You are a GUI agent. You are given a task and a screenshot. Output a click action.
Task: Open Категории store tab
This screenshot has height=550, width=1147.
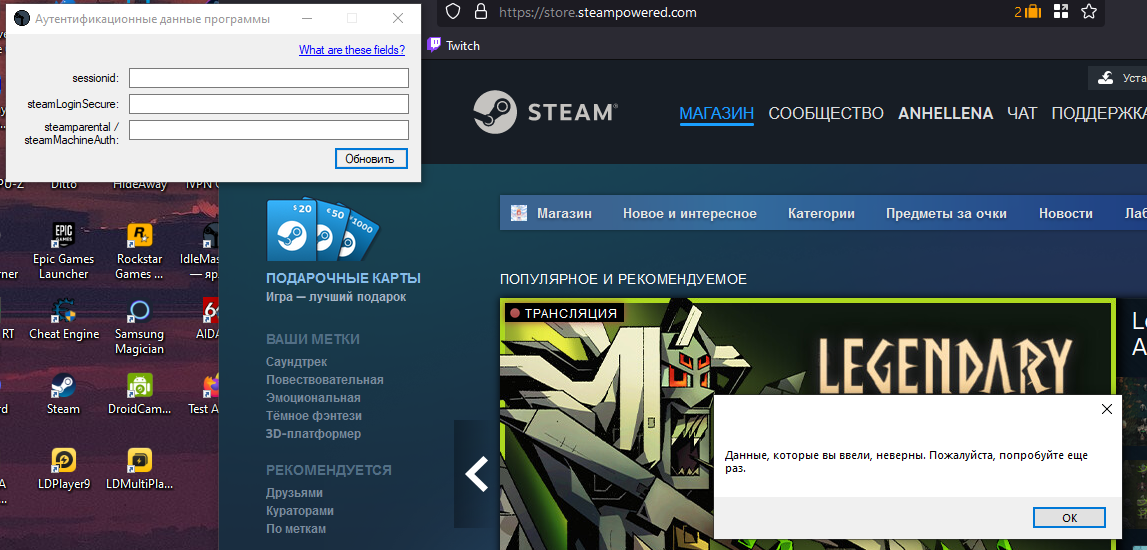point(821,214)
